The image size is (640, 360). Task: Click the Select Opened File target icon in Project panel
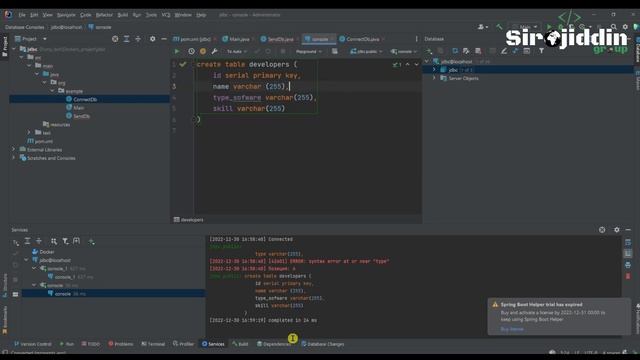coord(115,39)
